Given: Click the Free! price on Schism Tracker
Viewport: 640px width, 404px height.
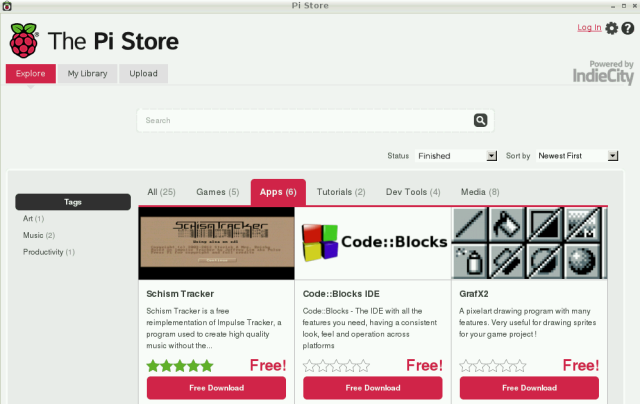Looking at the screenshot, I should tap(268, 365).
